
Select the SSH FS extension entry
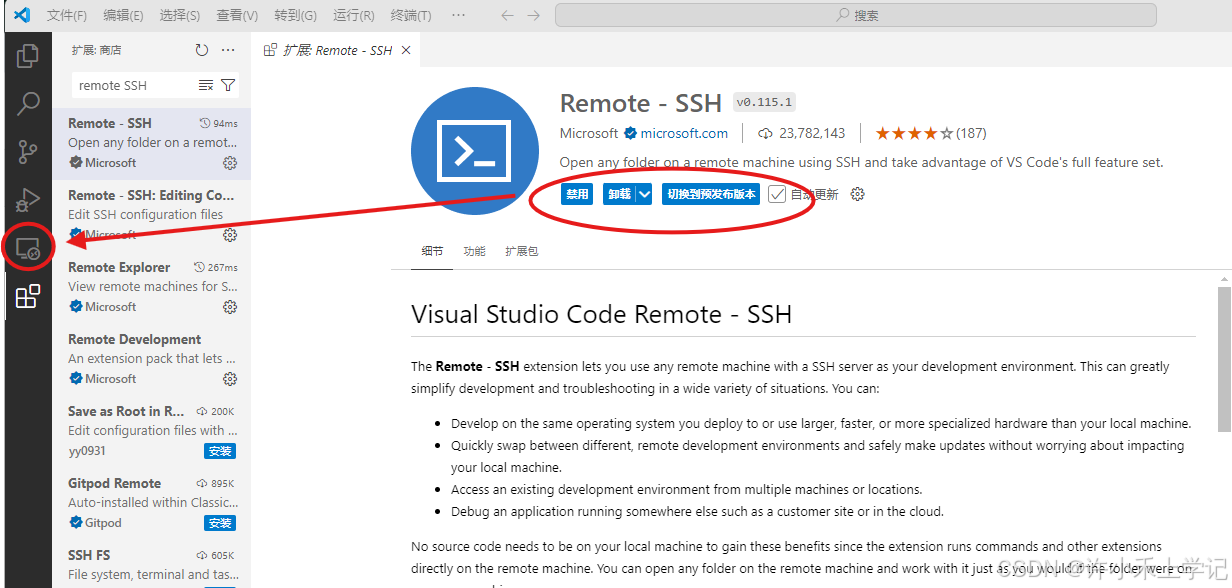pyautogui.click(x=151, y=564)
